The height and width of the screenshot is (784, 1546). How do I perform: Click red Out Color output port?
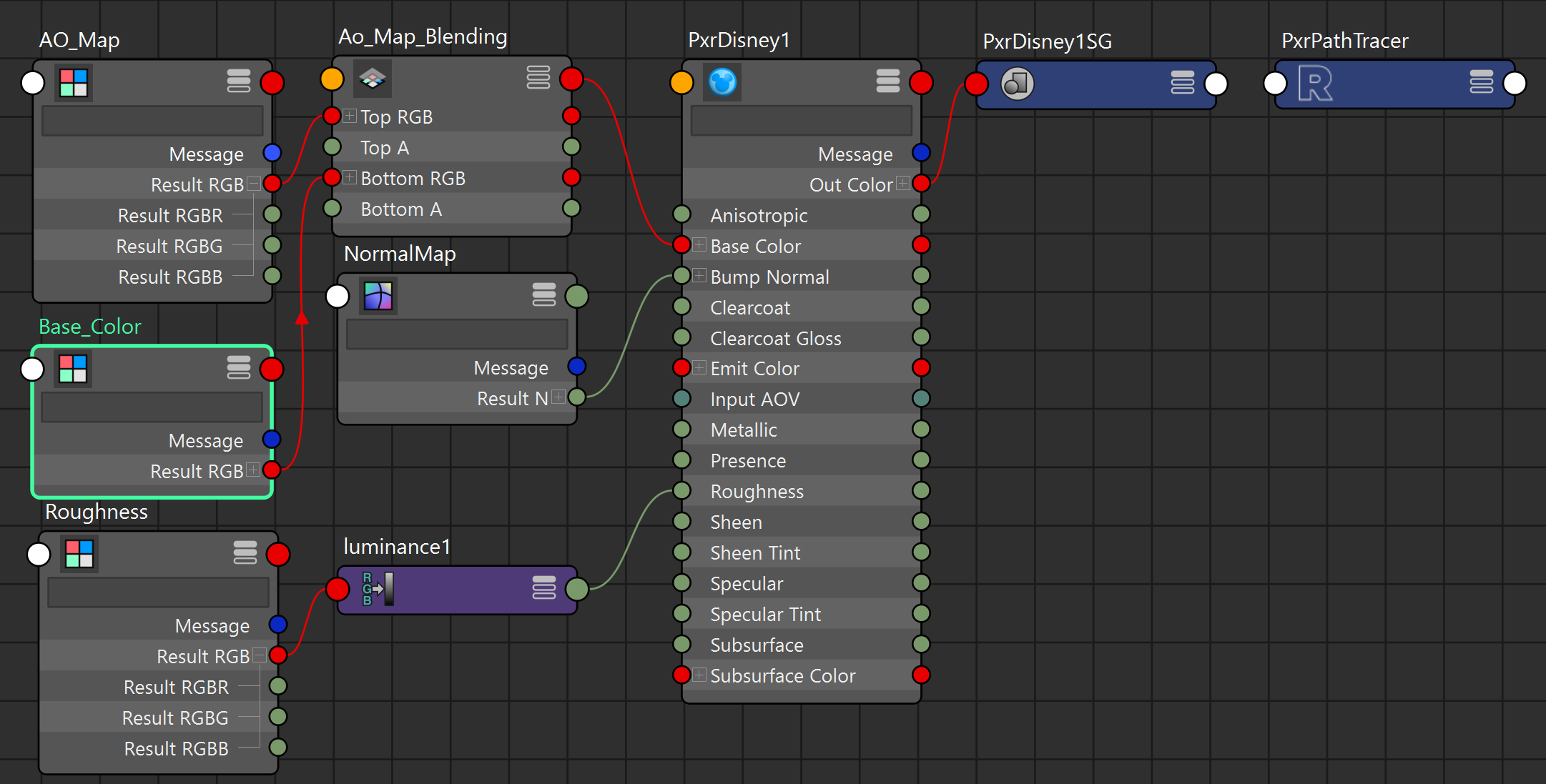click(x=921, y=184)
